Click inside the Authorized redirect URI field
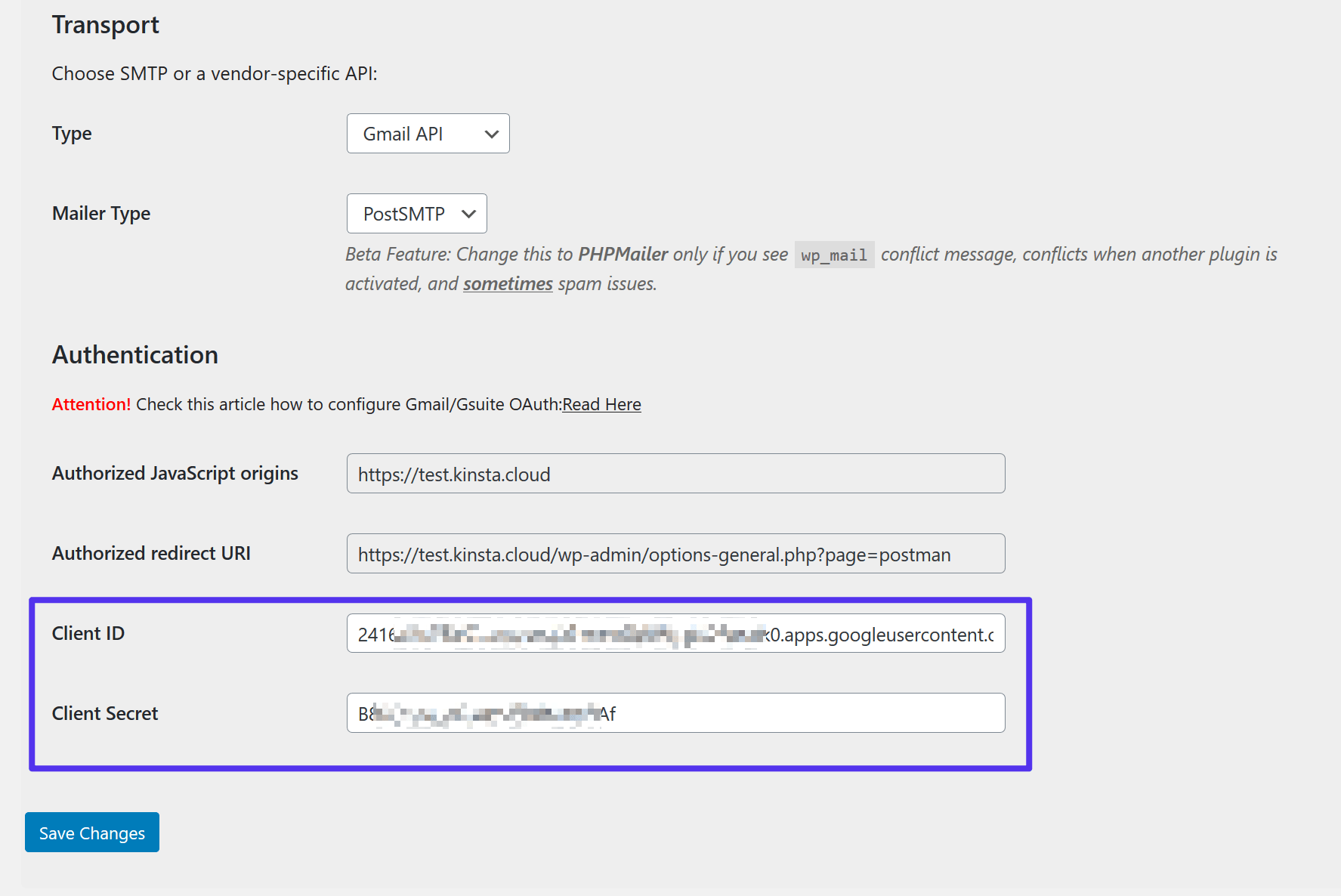This screenshot has width=1341, height=896. point(675,553)
